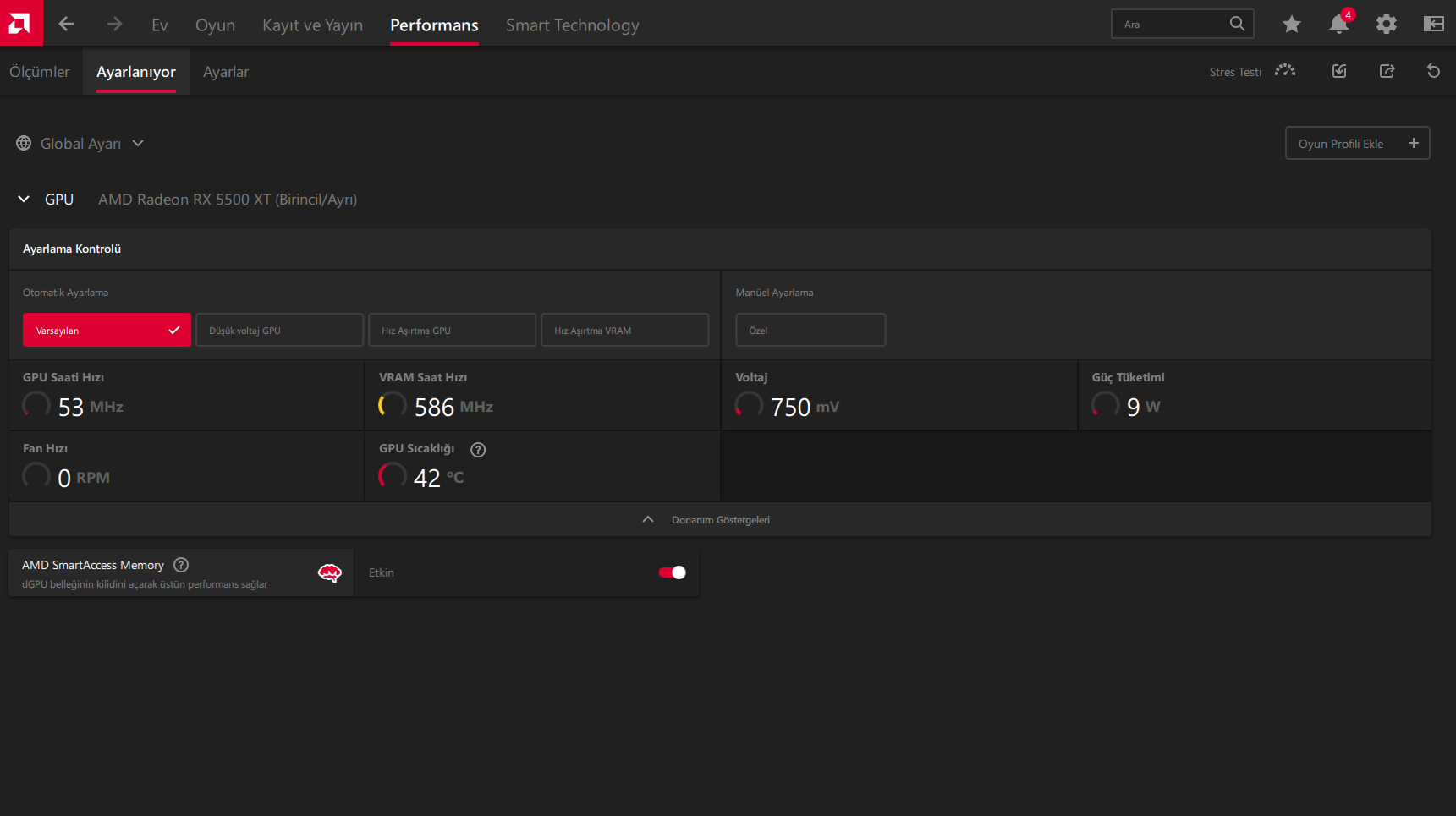
Task: Disable the SmartAccess Memory Etkin toggle
Action: click(x=673, y=572)
